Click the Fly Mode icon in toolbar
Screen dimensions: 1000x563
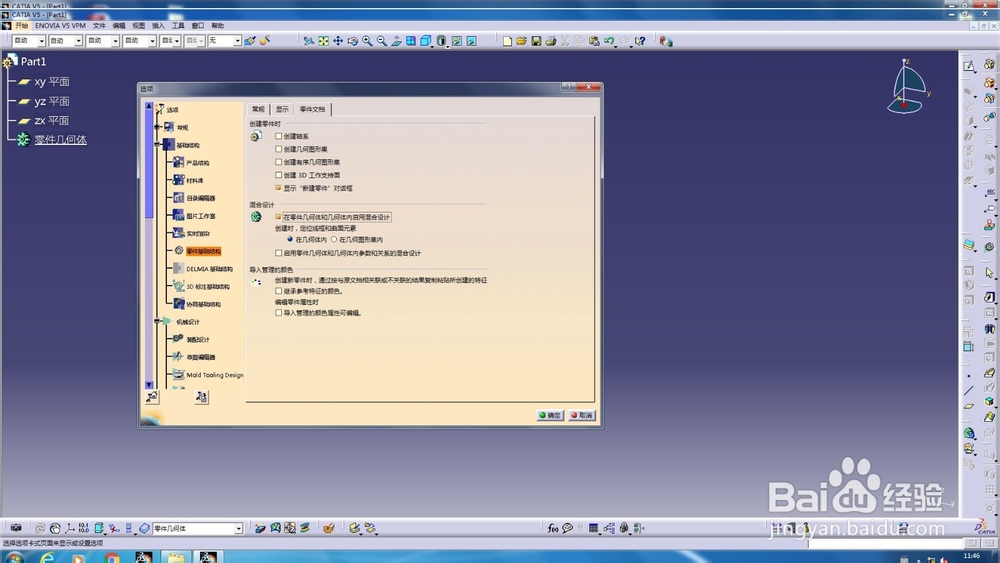click(x=309, y=41)
